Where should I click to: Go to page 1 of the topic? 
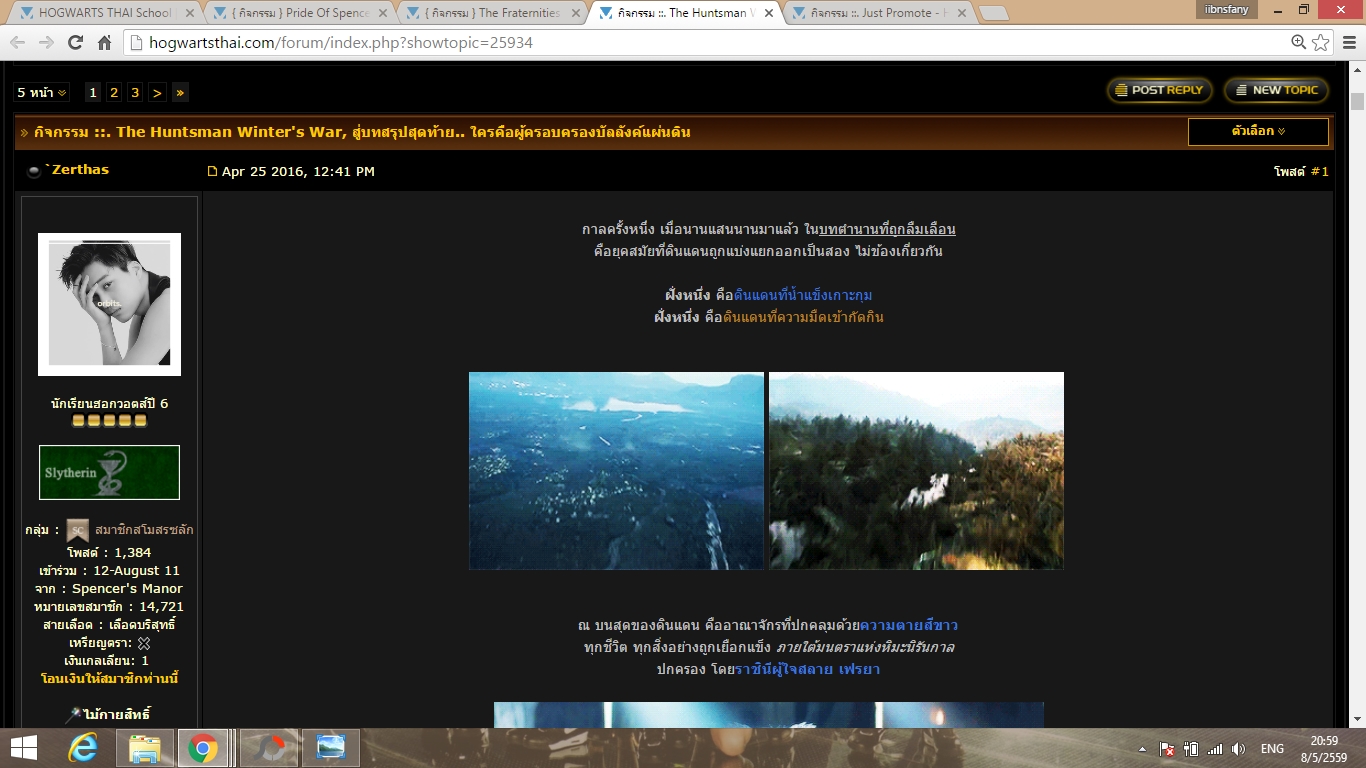pyautogui.click(x=93, y=92)
